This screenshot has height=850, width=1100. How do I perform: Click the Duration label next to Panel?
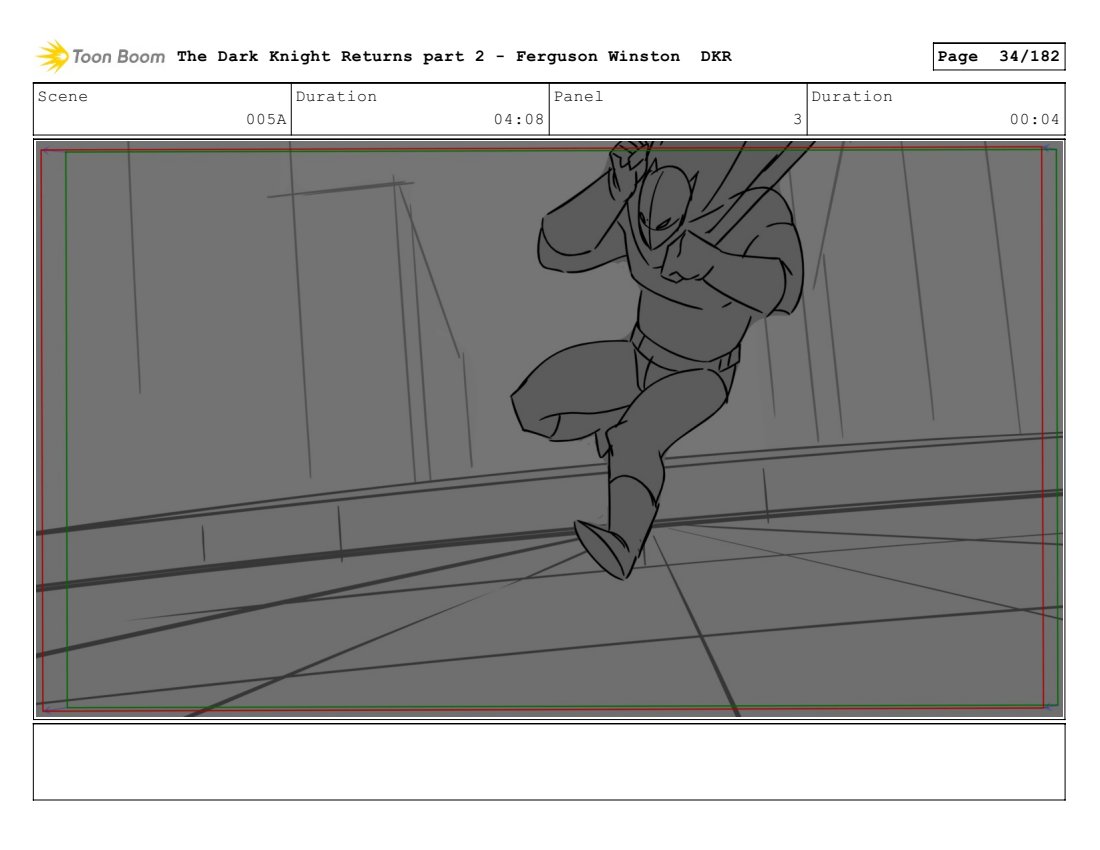tap(852, 96)
